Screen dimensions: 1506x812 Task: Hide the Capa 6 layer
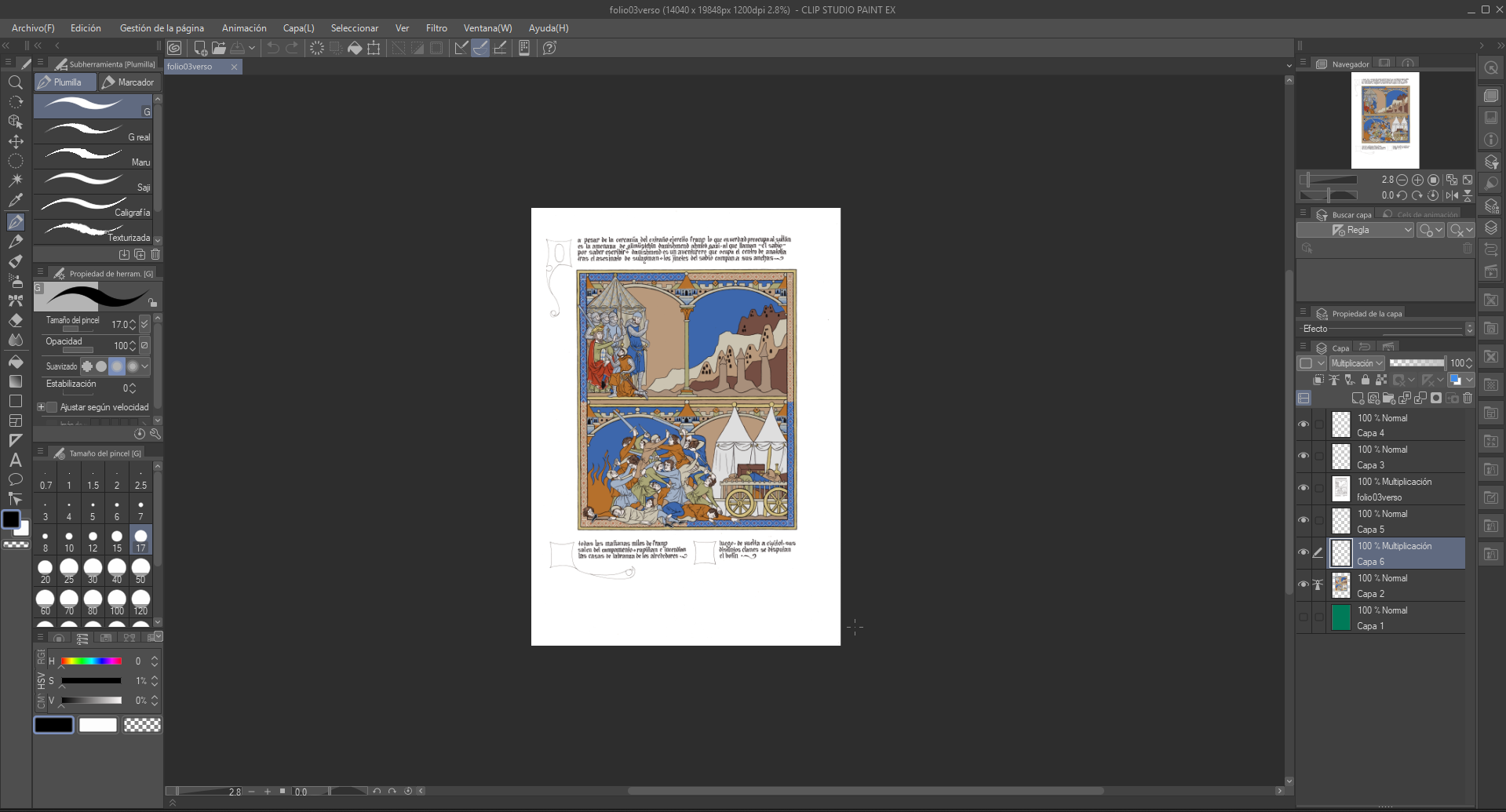click(1304, 552)
